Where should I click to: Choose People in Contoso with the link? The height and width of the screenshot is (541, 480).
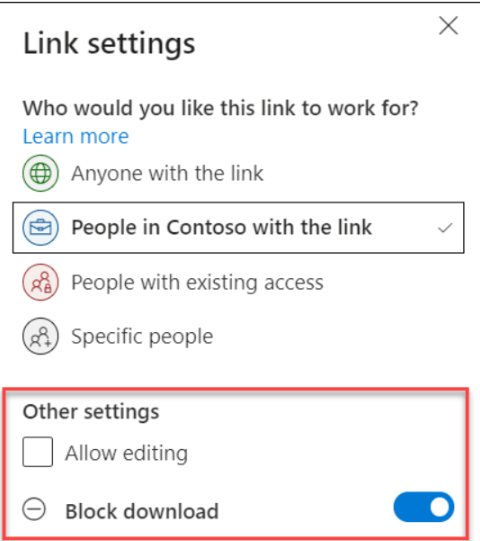[238, 228]
